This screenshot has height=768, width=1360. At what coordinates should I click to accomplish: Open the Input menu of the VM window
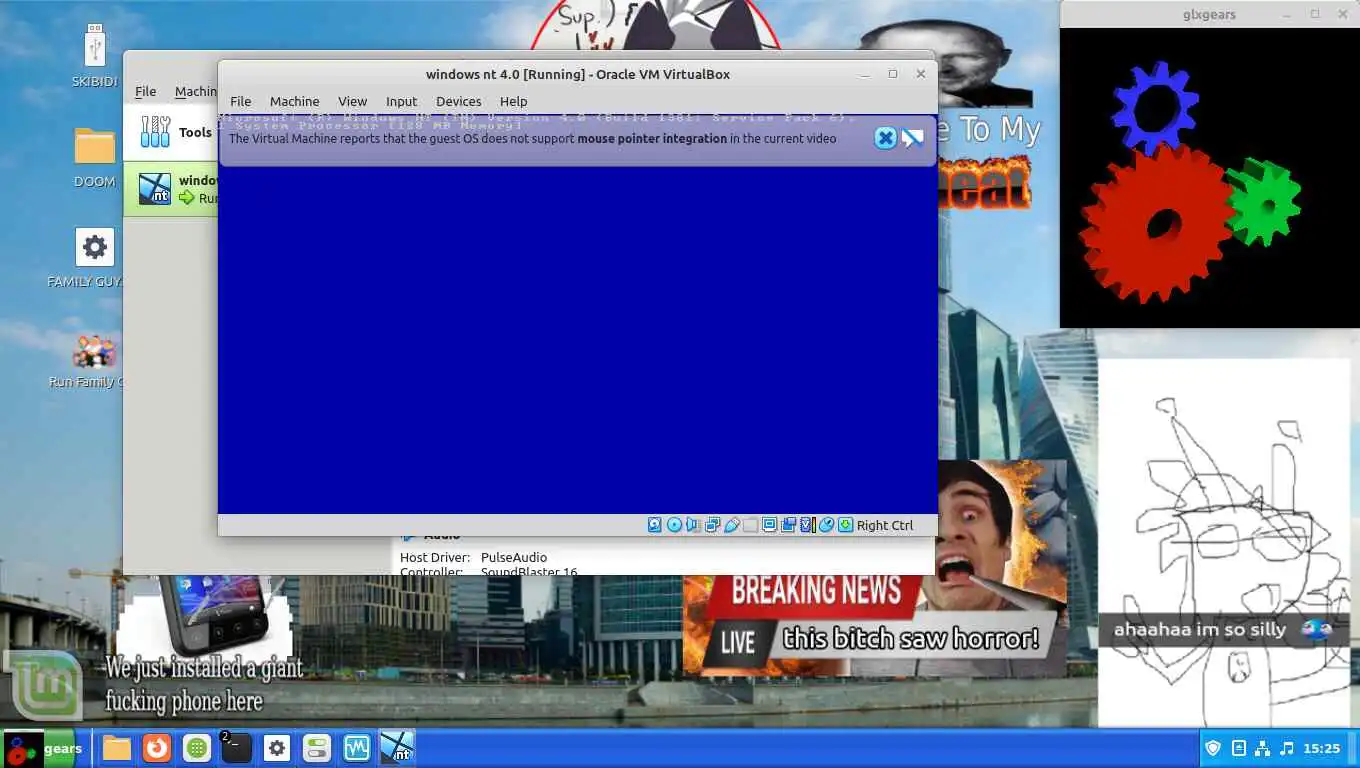[x=401, y=101]
